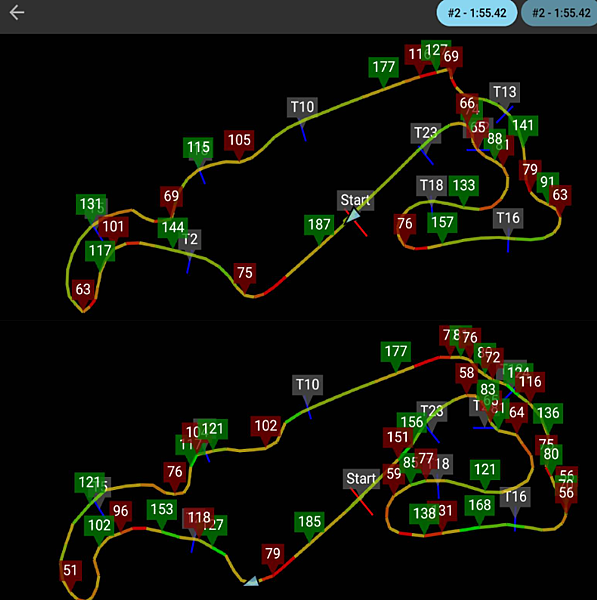Tap the green 153 speed tag on lower map
The height and width of the screenshot is (600, 597).
pyautogui.click(x=162, y=509)
